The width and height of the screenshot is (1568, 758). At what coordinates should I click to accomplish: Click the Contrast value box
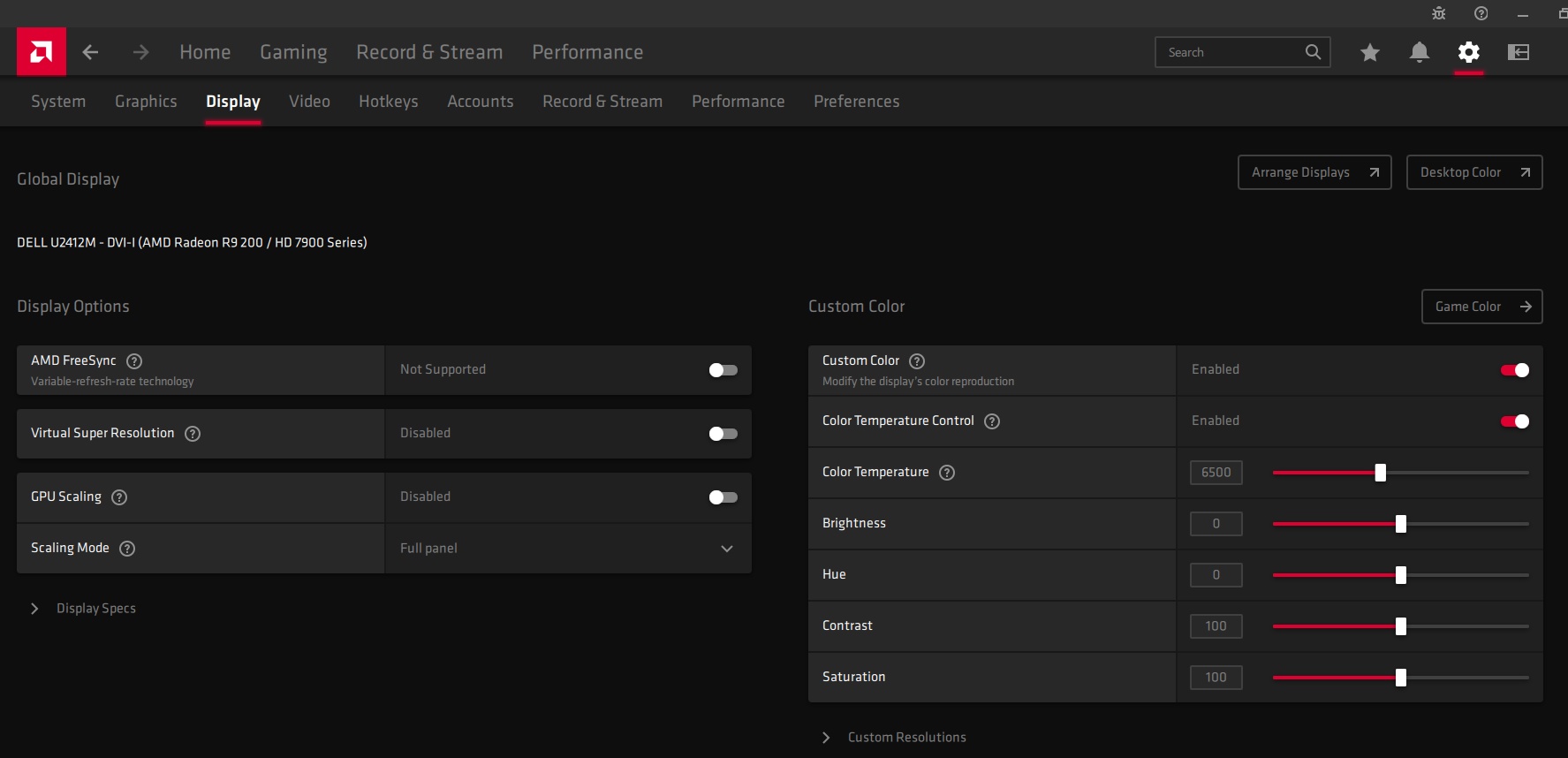click(x=1216, y=626)
